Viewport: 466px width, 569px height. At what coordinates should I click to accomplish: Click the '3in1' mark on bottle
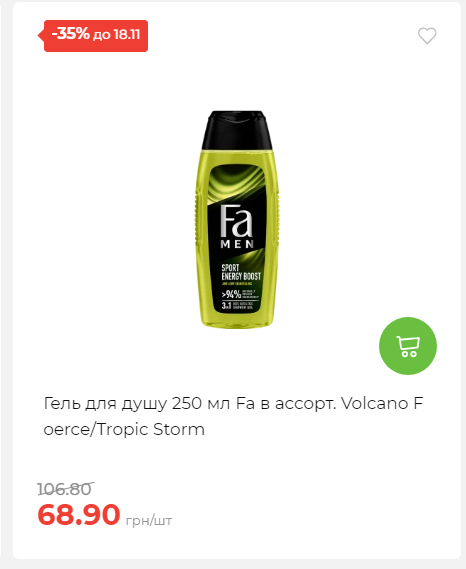point(226,306)
